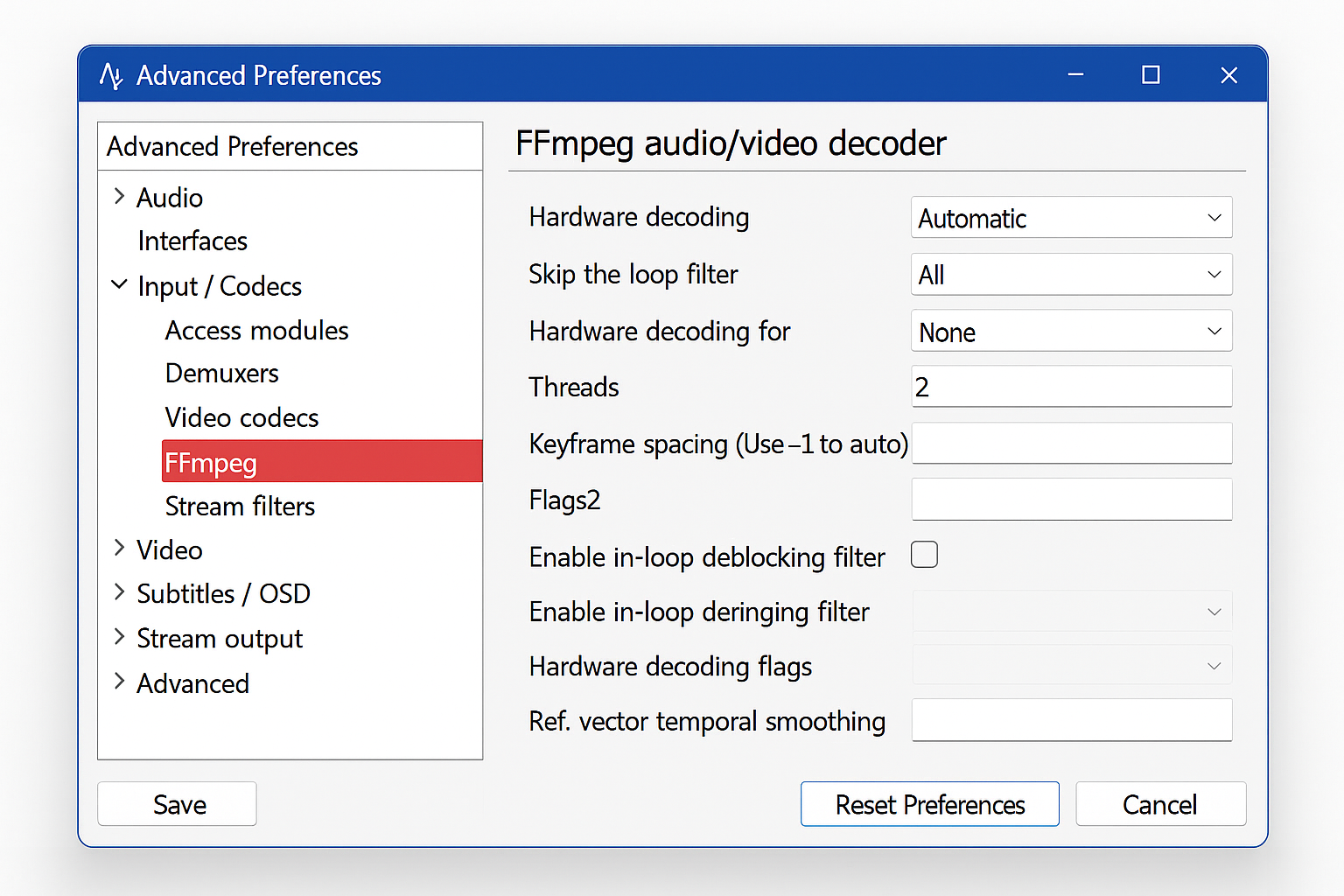Open the Enable in-loop deringing filter dropdown
Screen dimensions: 1344x896
(x=1071, y=611)
